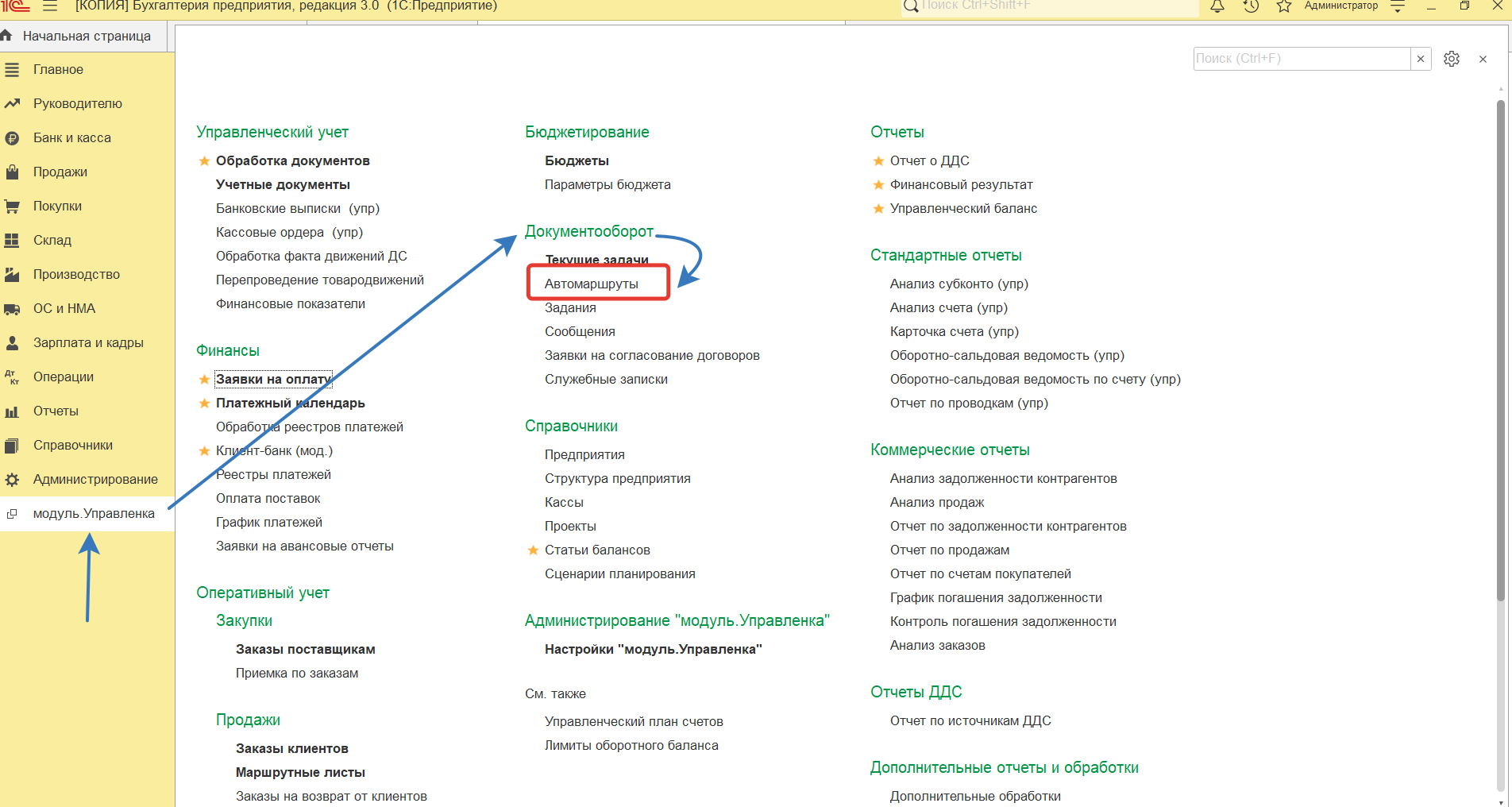Open Параметры бюджета link
The height and width of the screenshot is (807, 1512).
tap(607, 185)
